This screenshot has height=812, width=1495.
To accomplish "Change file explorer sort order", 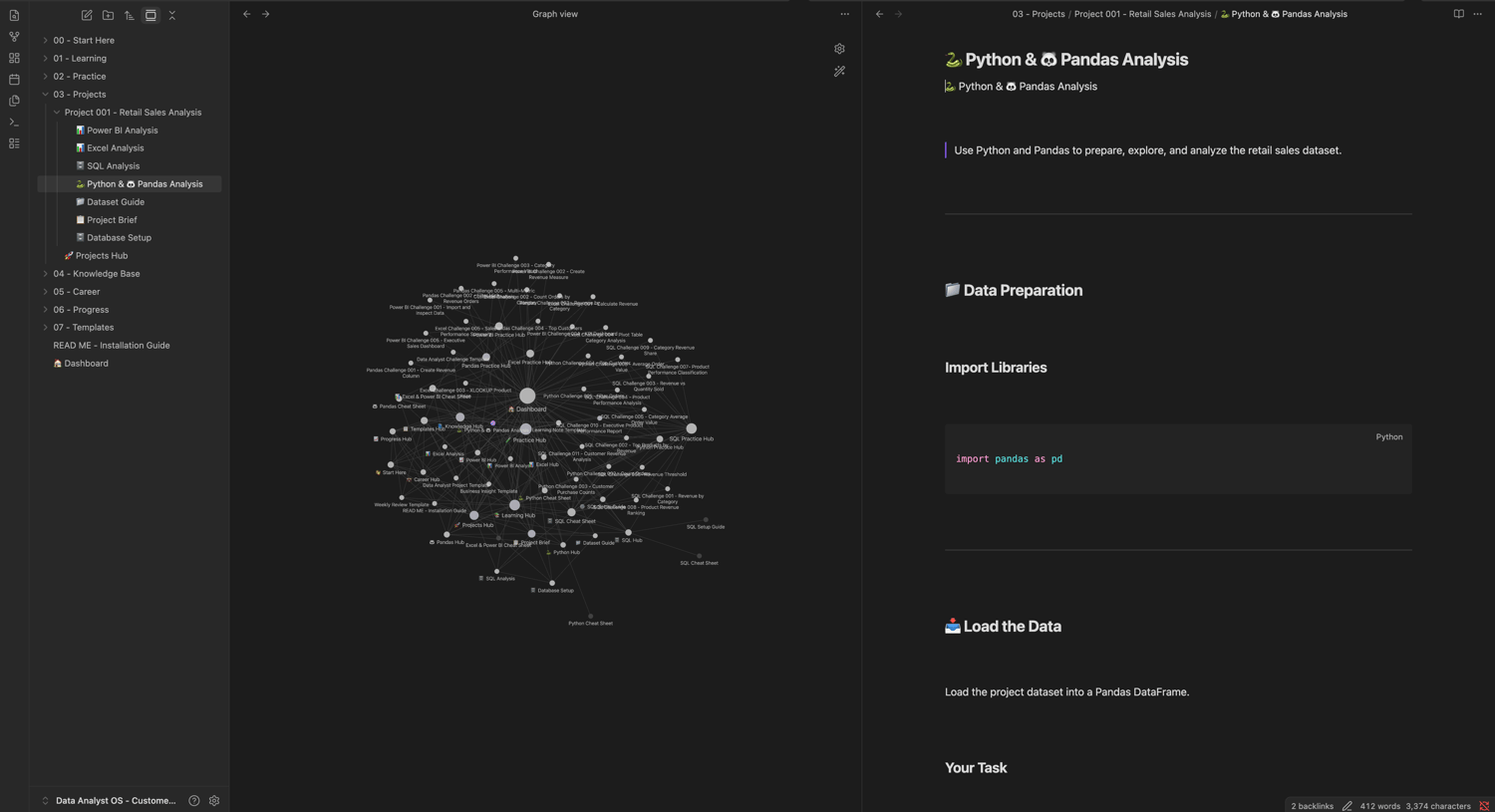I will (x=129, y=15).
